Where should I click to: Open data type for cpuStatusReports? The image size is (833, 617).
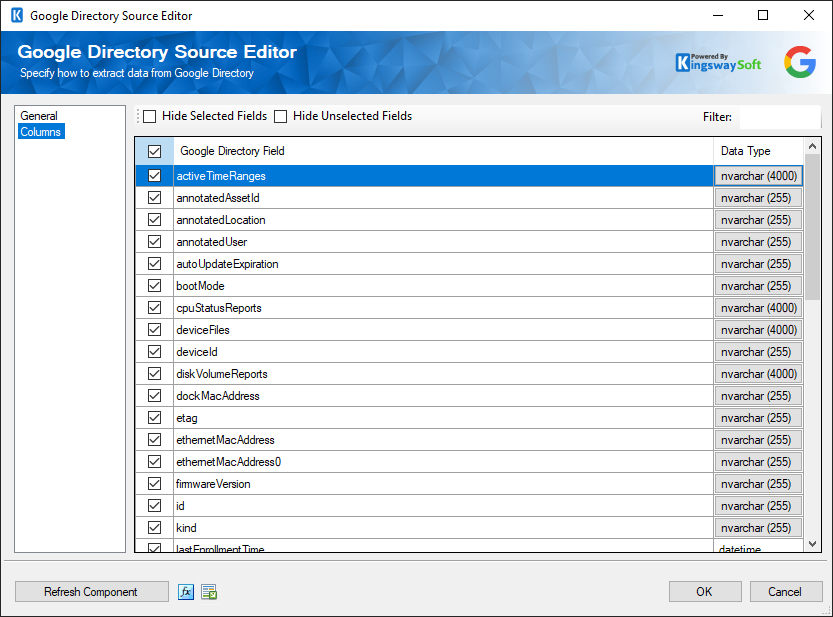coord(758,308)
